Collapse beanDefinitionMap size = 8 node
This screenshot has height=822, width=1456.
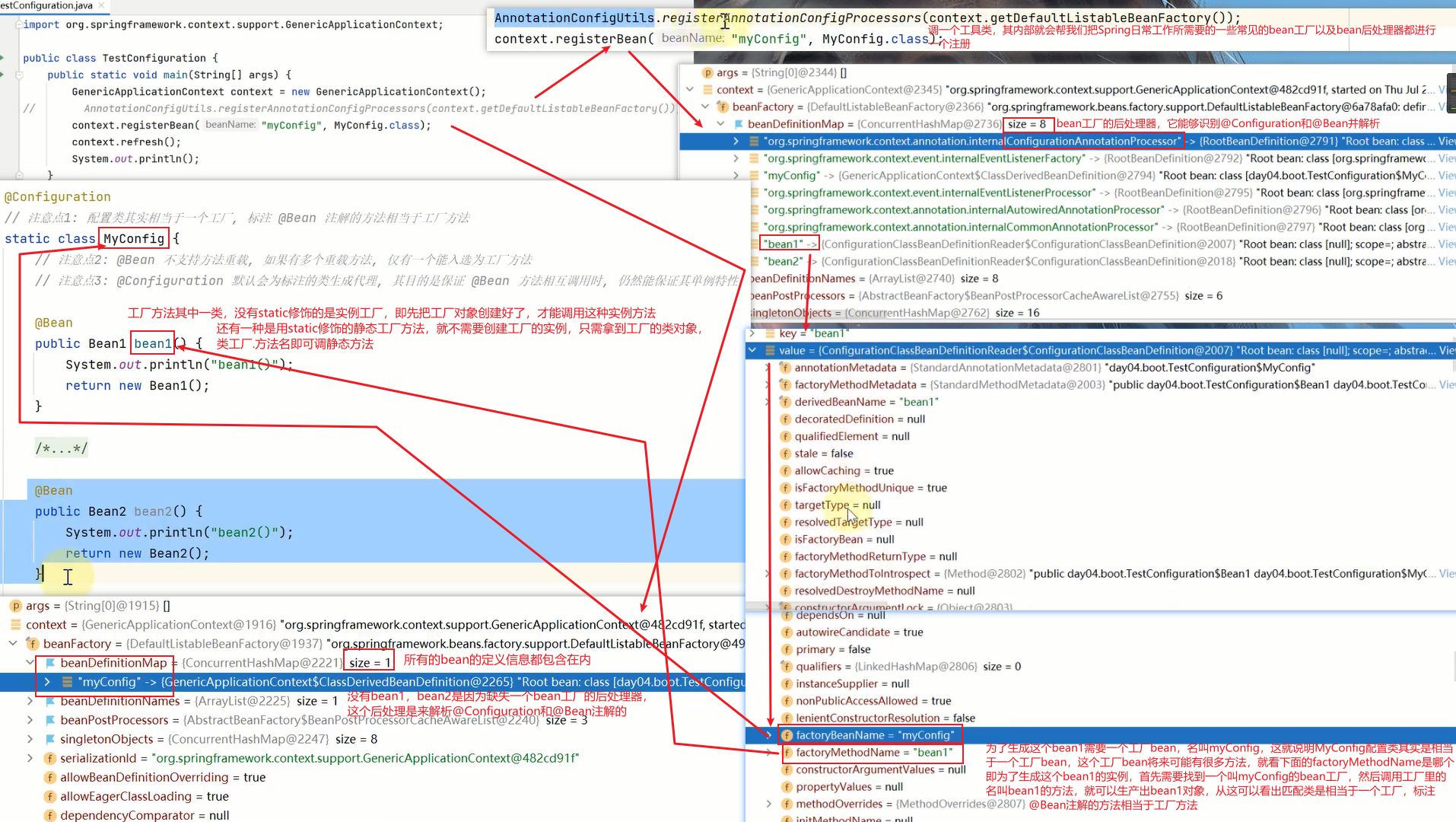(x=720, y=124)
